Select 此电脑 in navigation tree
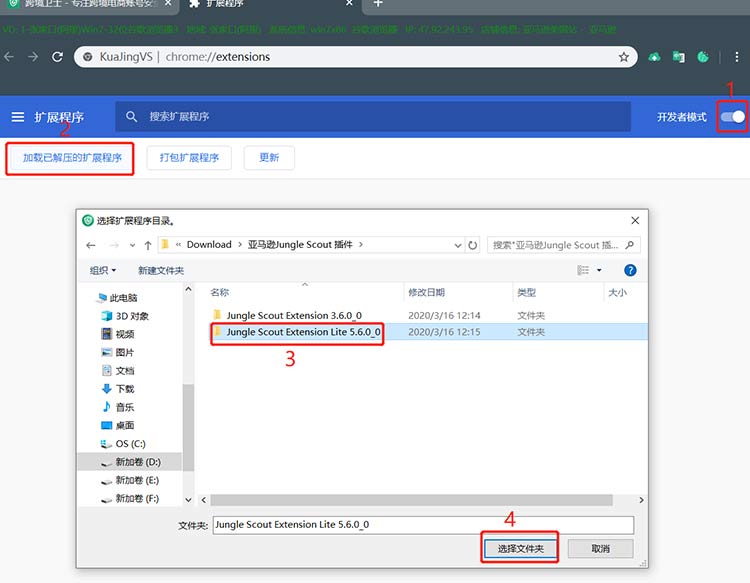The width and height of the screenshot is (750, 583). click(123, 298)
